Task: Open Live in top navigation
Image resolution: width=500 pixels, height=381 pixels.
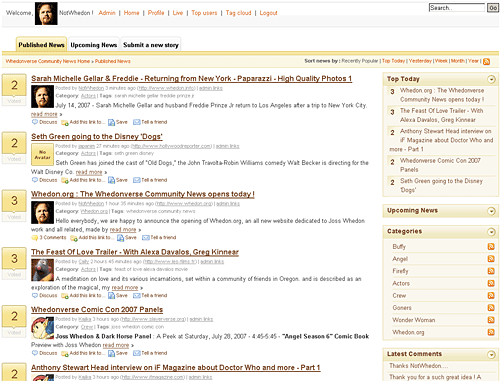Action: 178,13
